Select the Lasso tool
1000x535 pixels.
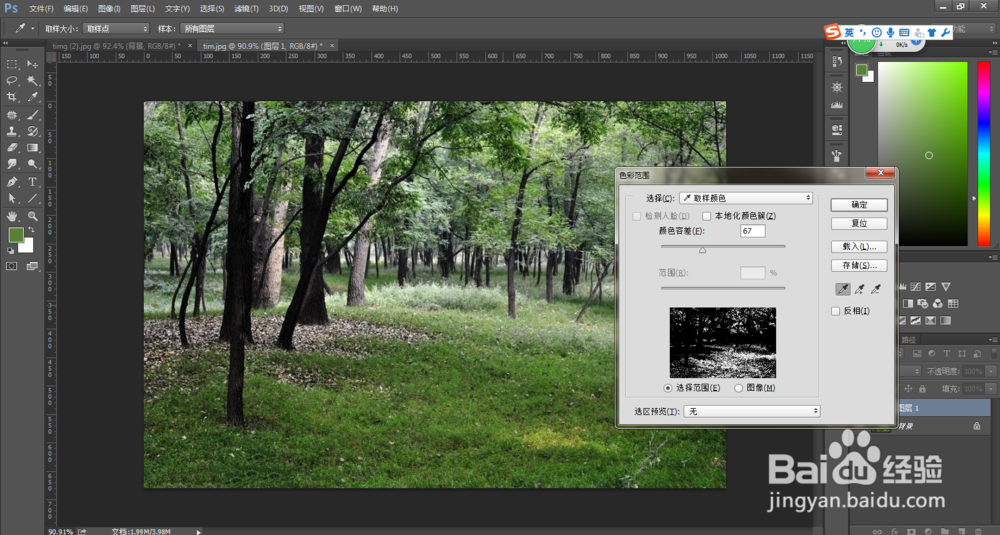[12, 81]
